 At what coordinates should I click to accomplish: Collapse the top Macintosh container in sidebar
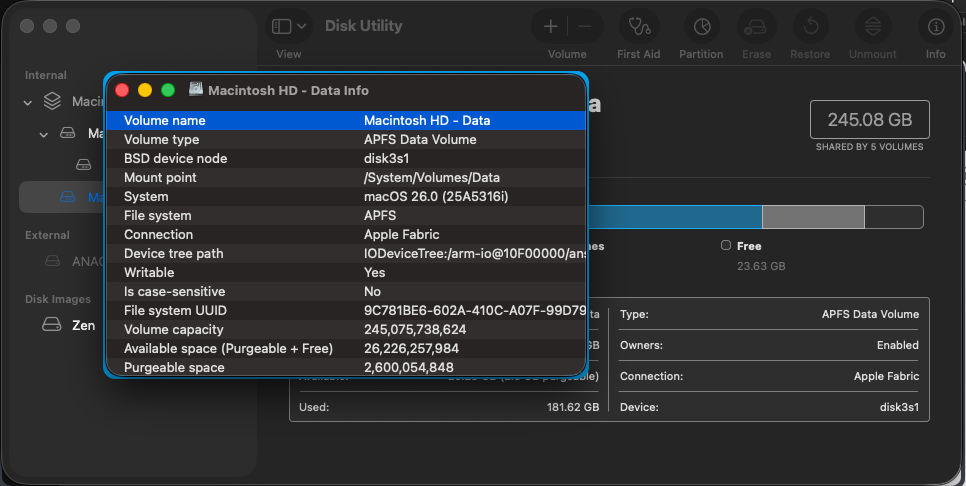pos(28,102)
